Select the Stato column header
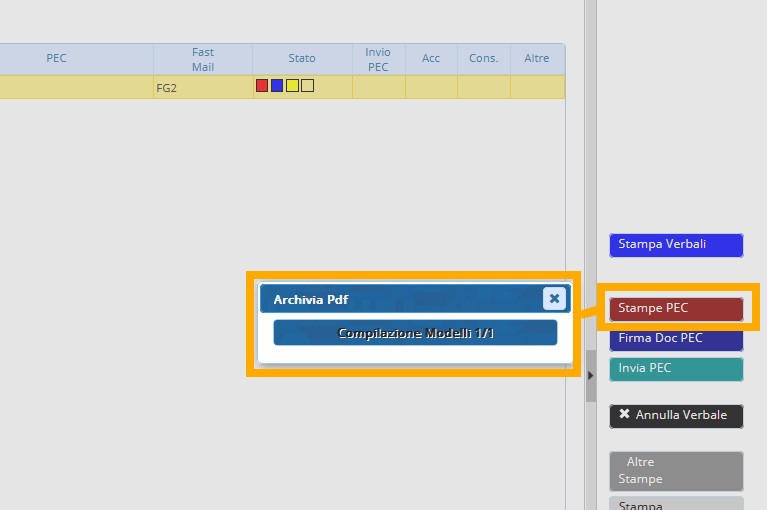 coord(302,58)
